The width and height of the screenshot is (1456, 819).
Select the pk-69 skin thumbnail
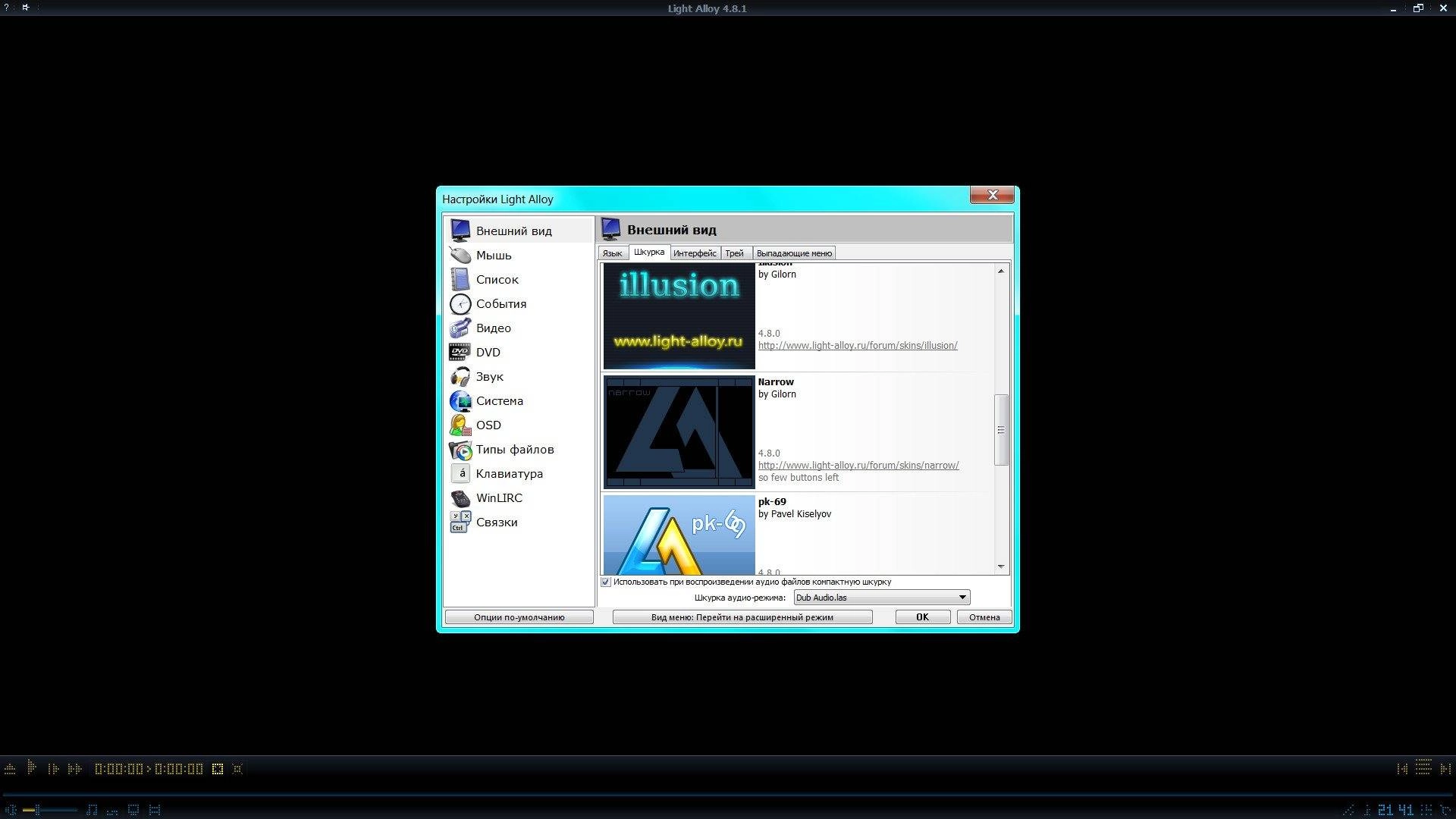[679, 535]
